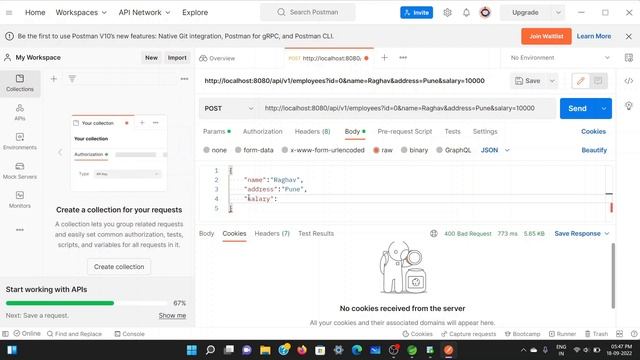Open collections panel options ellipsis
The width and height of the screenshot is (640, 360).
184,79
